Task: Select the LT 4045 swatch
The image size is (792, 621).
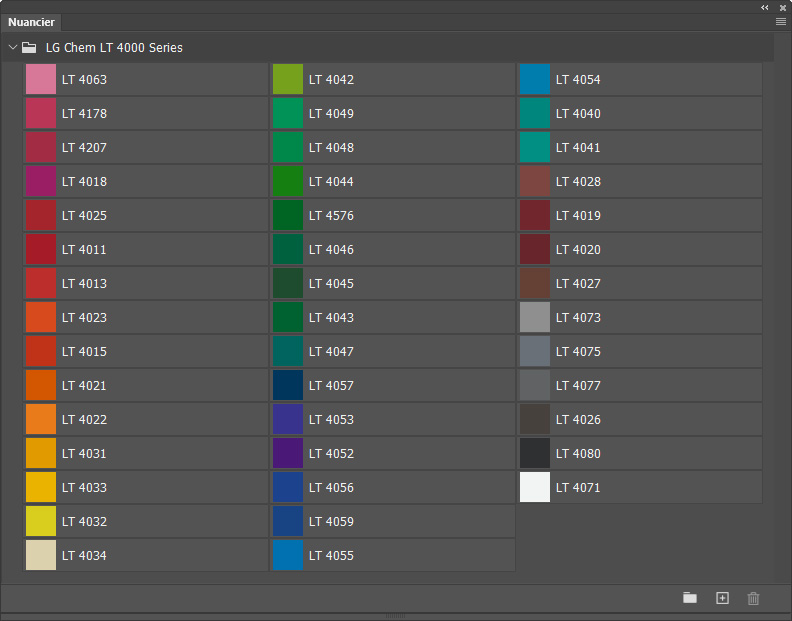Action: click(x=288, y=283)
